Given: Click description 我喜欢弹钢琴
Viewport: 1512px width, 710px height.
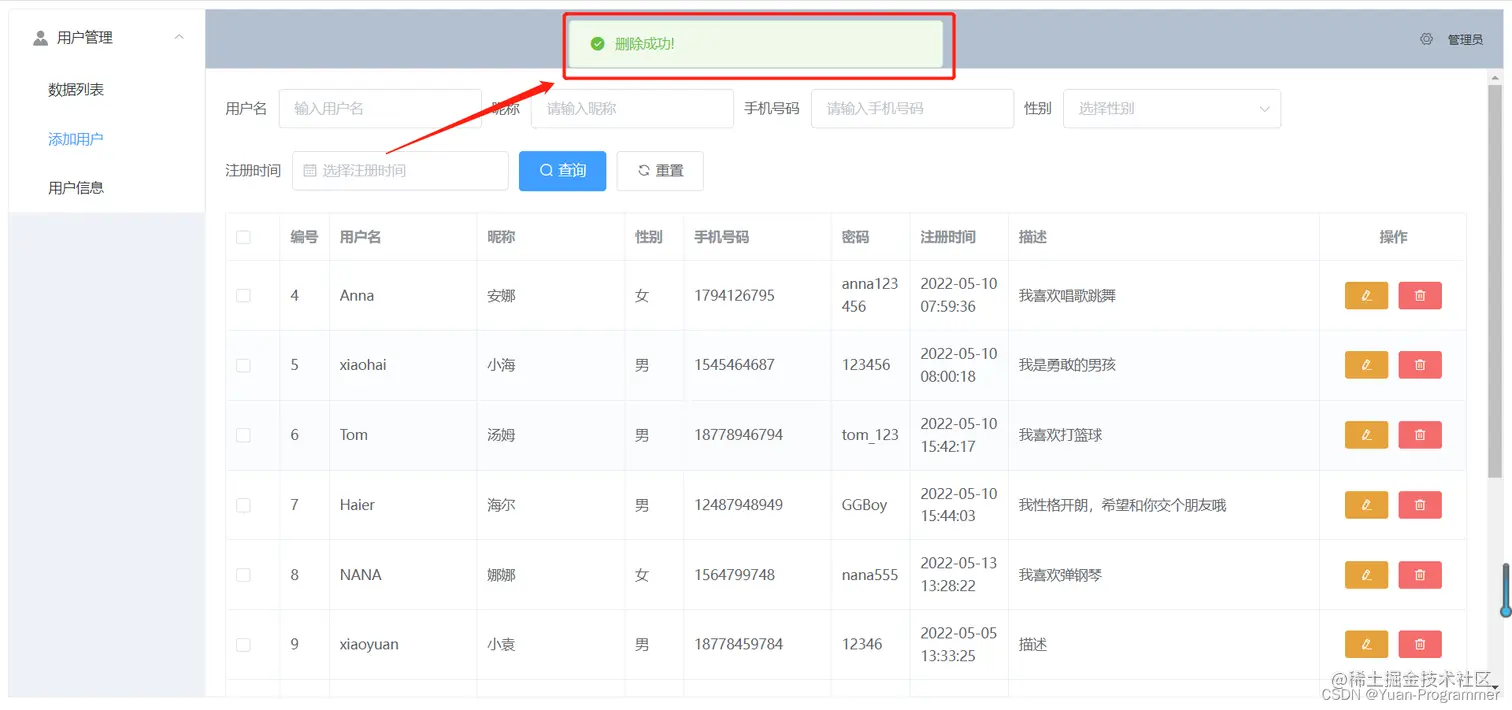Looking at the screenshot, I should click(x=1060, y=575).
